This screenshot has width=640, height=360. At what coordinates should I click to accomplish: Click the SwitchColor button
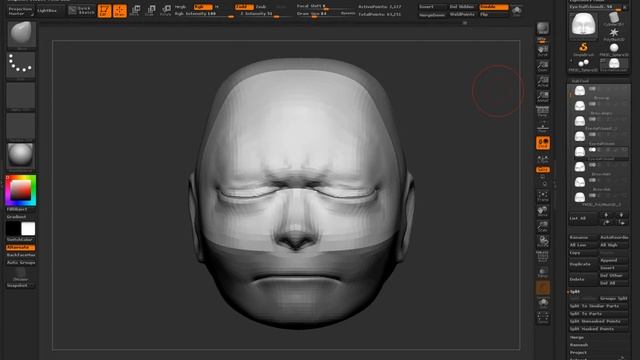(20, 240)
